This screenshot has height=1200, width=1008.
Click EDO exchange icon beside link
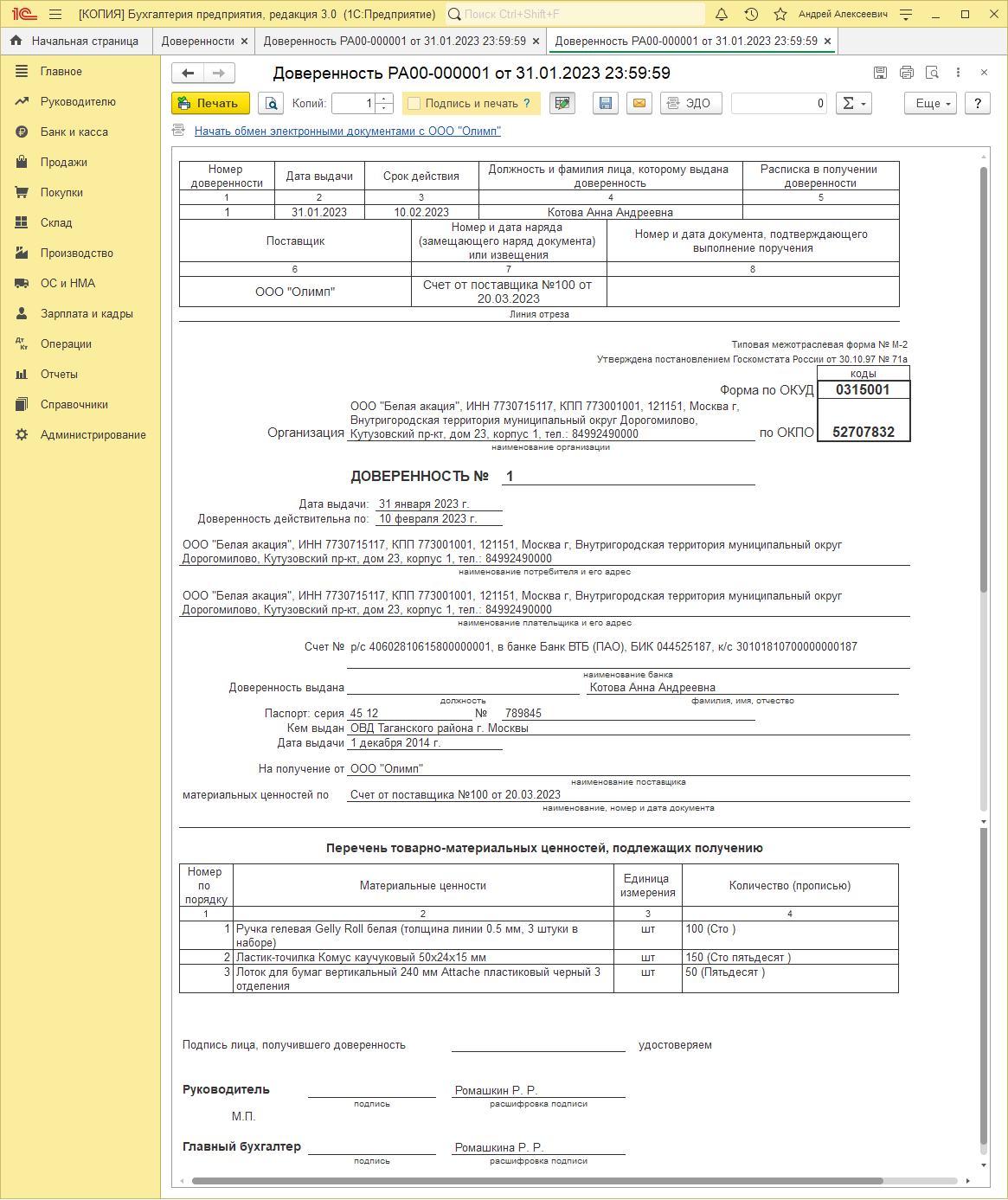[178, 131]
